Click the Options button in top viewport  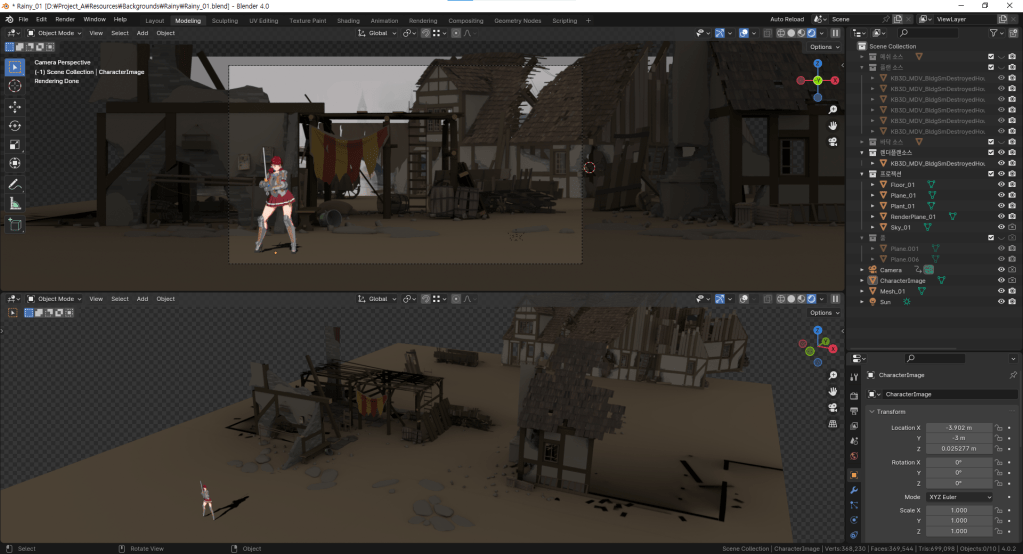tap(824, 47)
